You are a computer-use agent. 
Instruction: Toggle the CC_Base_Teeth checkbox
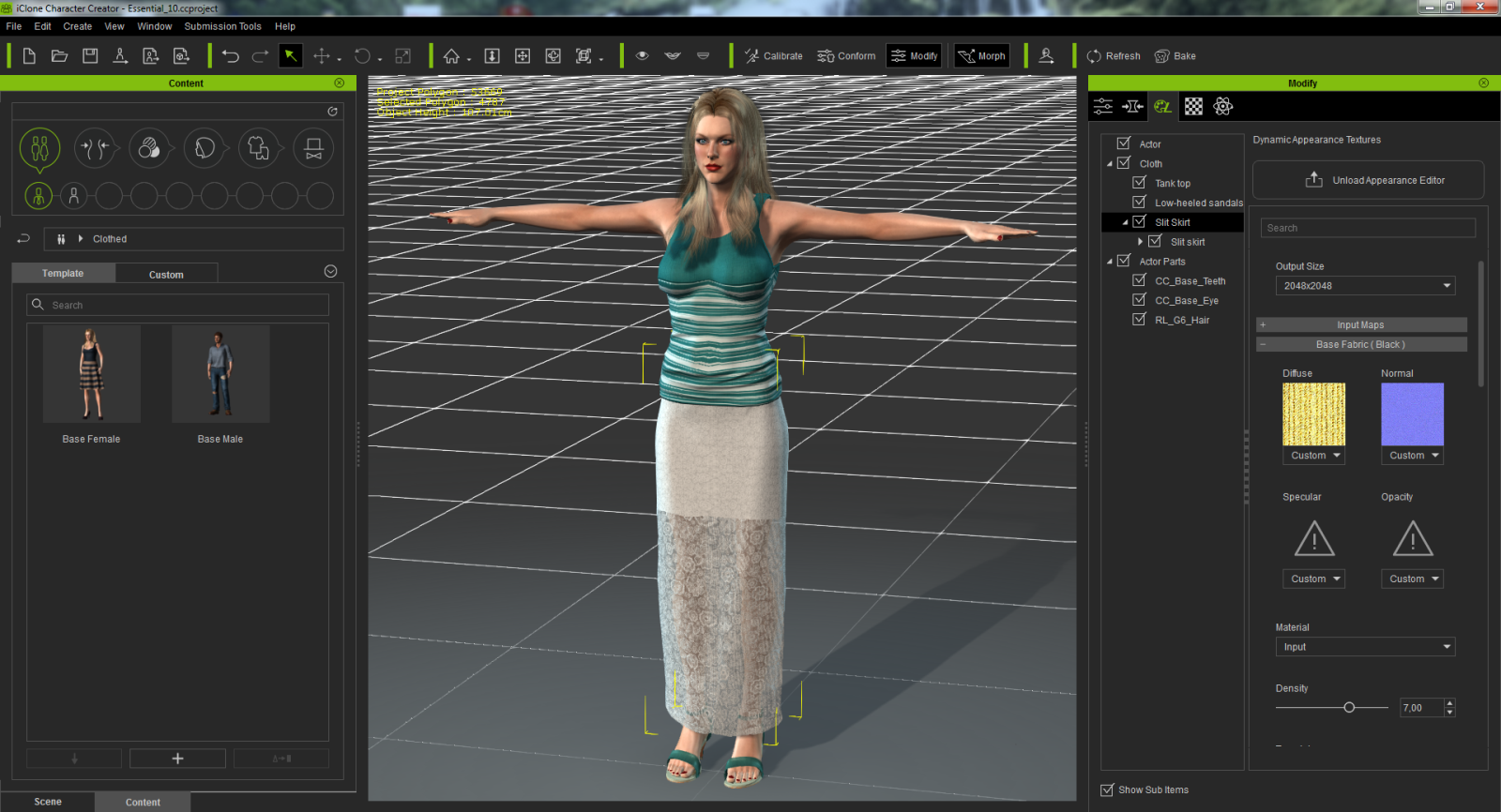pyautogui.click(x=1139, y=280)
